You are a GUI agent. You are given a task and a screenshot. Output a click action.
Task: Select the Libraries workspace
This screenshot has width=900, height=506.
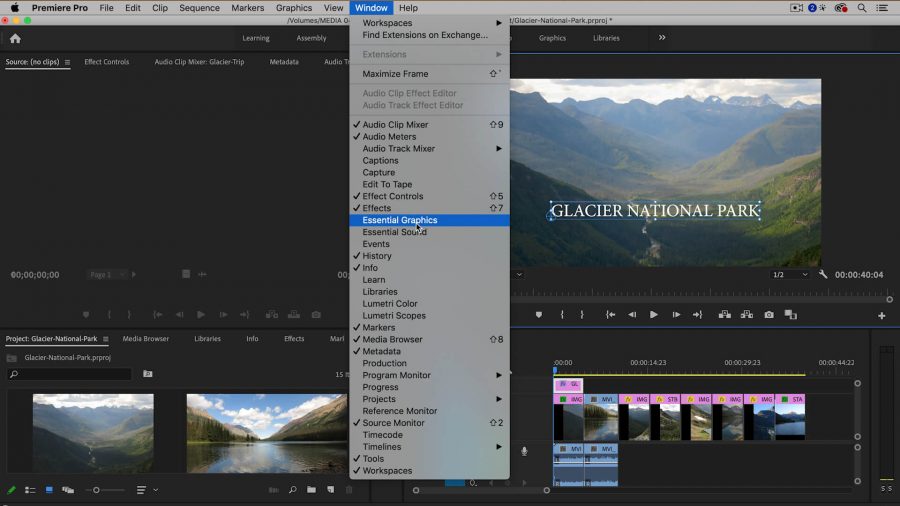pyautogui.click(x=606, y=38)
